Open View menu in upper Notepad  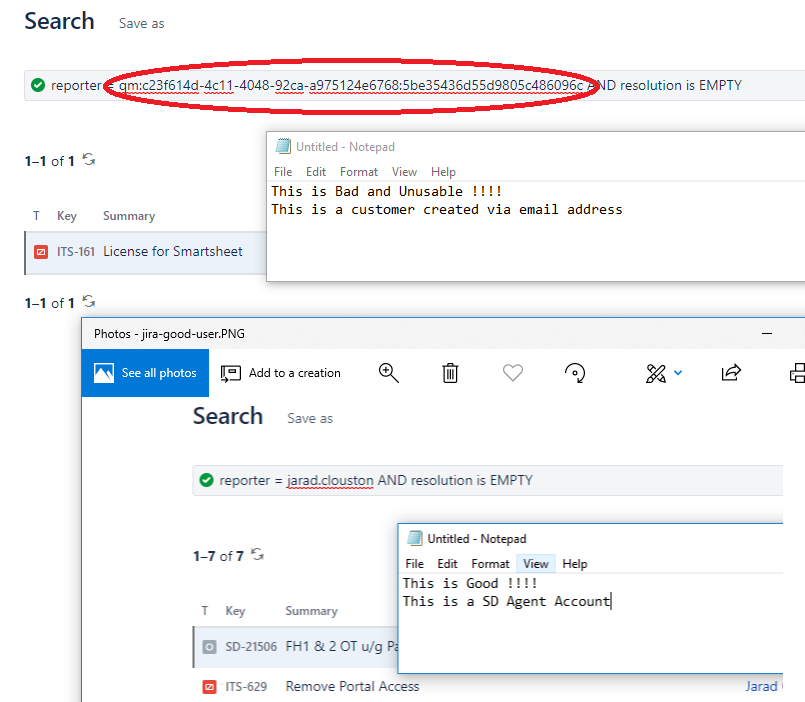click(x=405, y=172)
